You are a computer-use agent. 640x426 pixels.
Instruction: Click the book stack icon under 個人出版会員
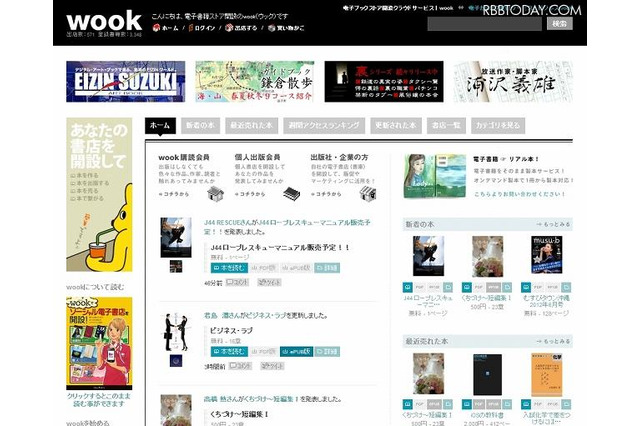point(291,193)
